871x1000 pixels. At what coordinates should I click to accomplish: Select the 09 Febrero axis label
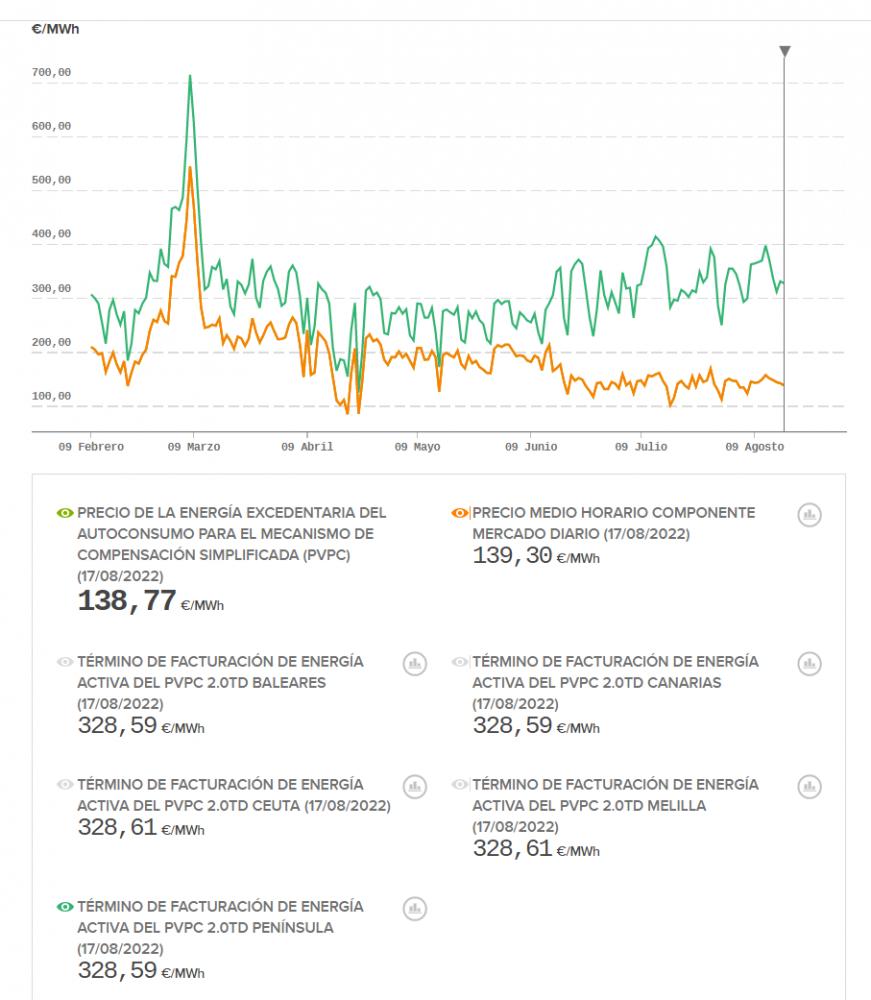coord(91,447)
